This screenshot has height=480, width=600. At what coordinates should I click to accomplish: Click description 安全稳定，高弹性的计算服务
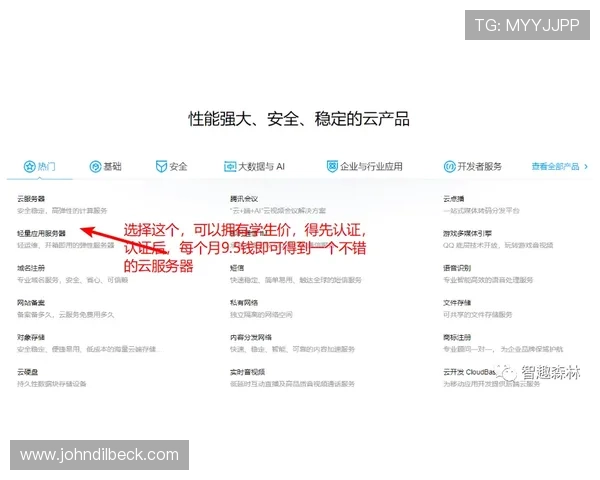click(62, 211)
